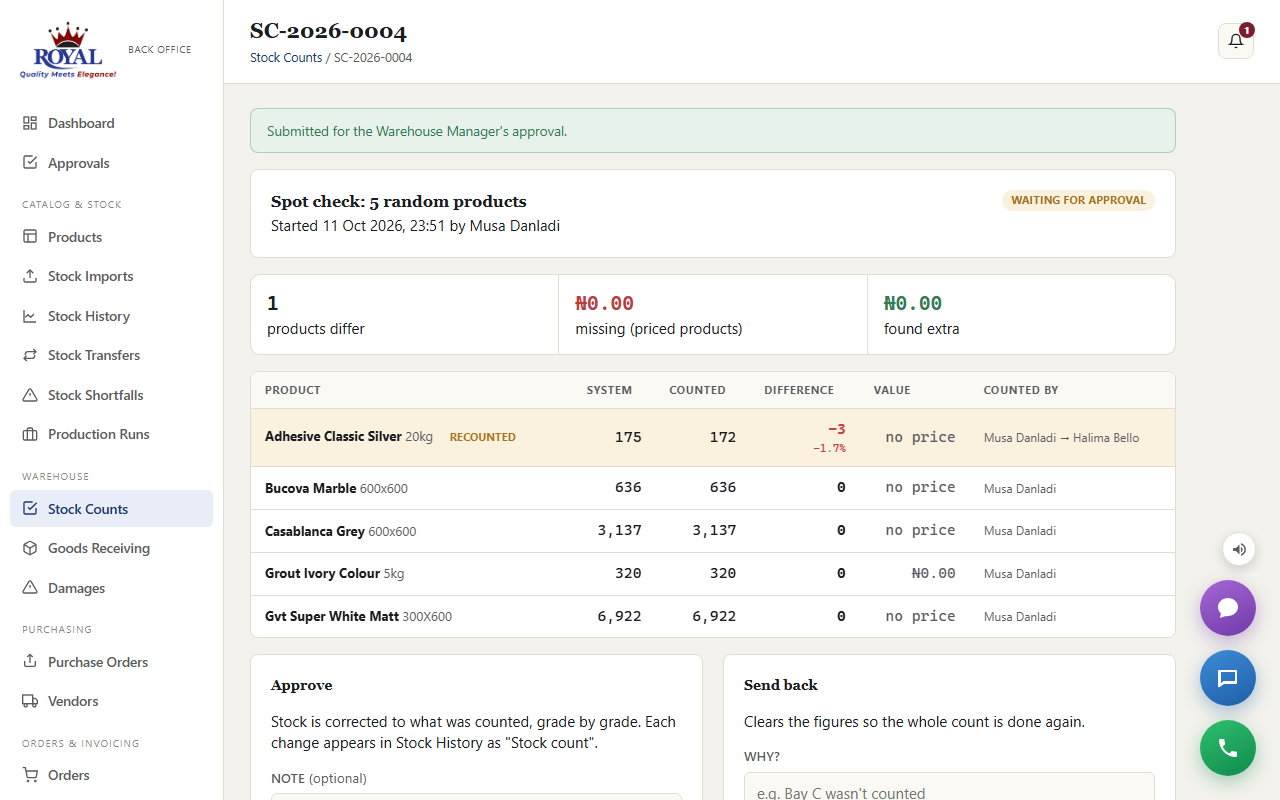1280x800 pixels.
Task: Open Production Runs menu item
Action: (x=111, y=434)
